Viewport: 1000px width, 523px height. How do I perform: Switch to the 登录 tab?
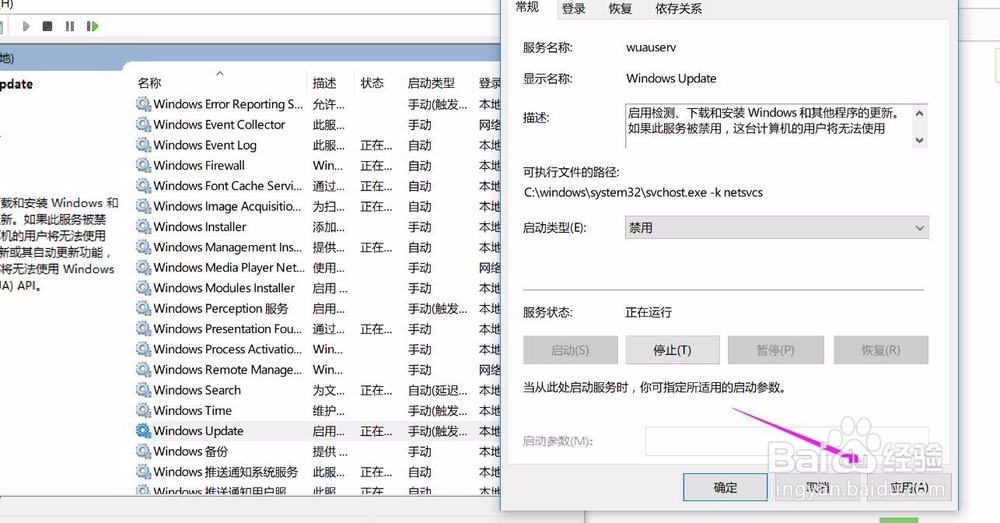click(573, 8)
